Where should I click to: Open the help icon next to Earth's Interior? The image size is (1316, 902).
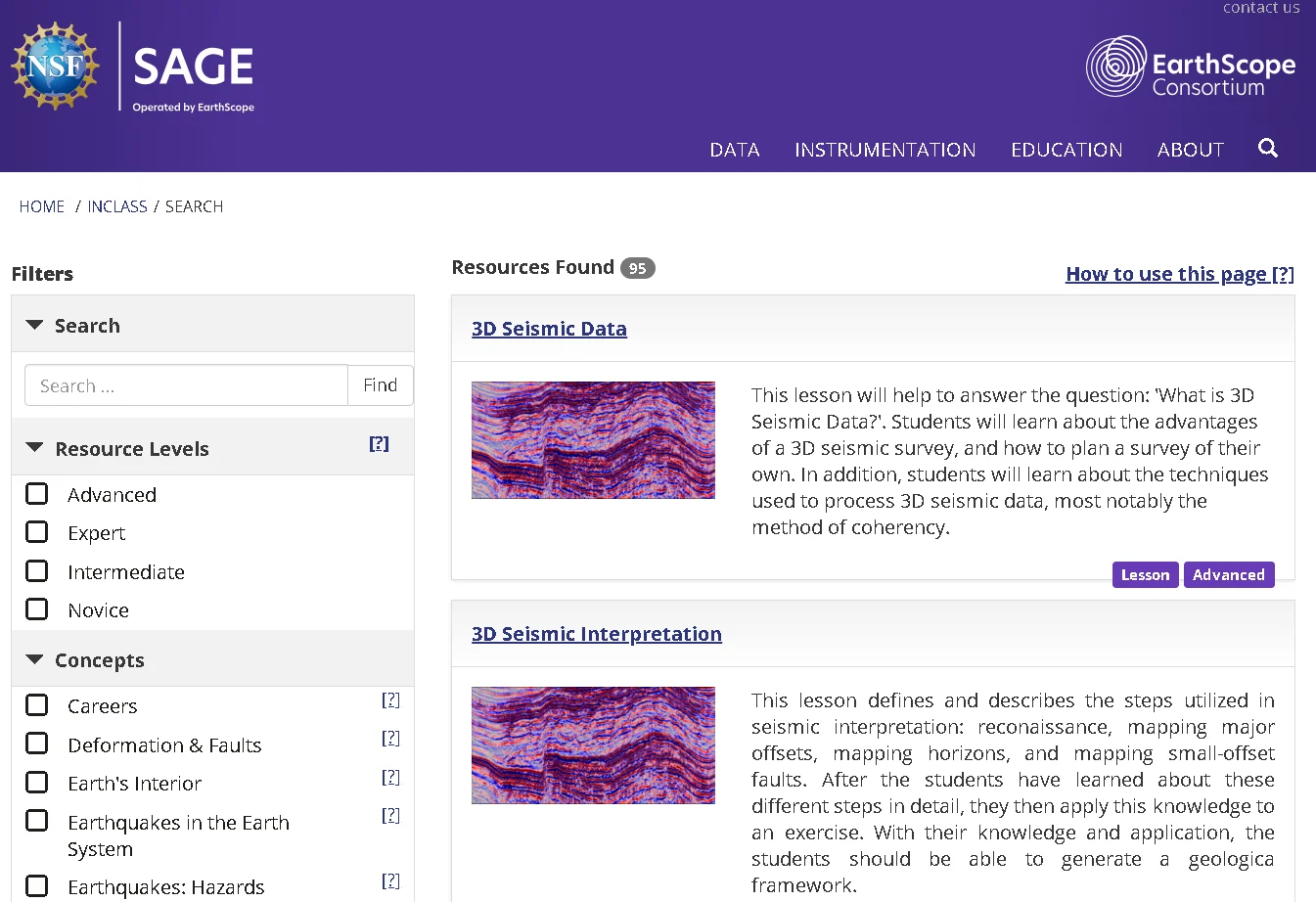(x=390, y=777)
